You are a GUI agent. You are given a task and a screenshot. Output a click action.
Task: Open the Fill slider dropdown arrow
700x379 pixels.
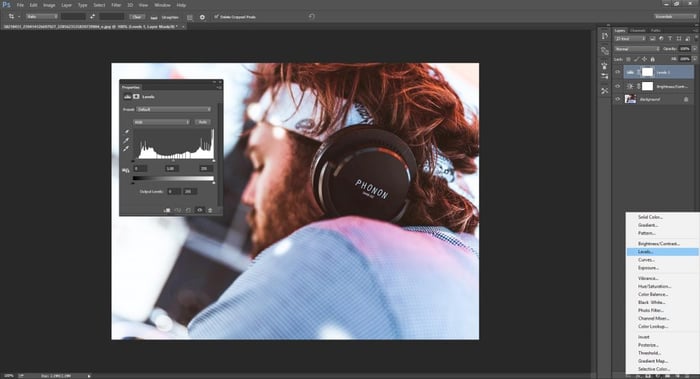694,59
